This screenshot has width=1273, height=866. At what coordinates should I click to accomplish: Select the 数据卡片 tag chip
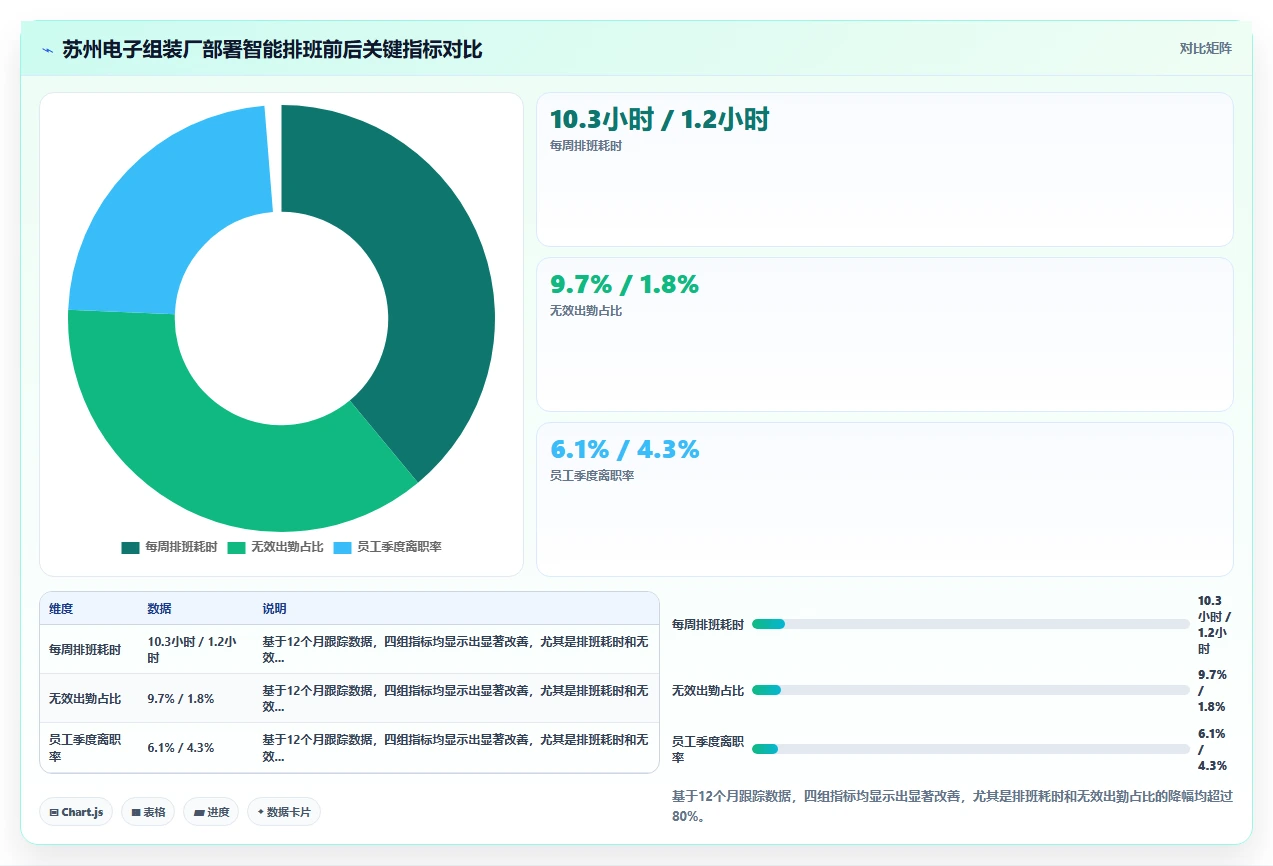(284, 812)
